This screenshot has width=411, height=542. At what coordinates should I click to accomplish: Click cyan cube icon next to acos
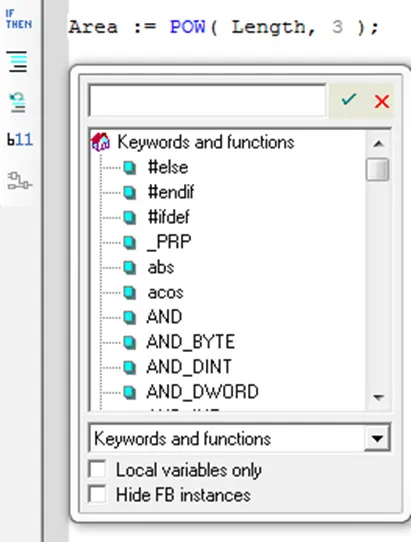tap(129, 292)
